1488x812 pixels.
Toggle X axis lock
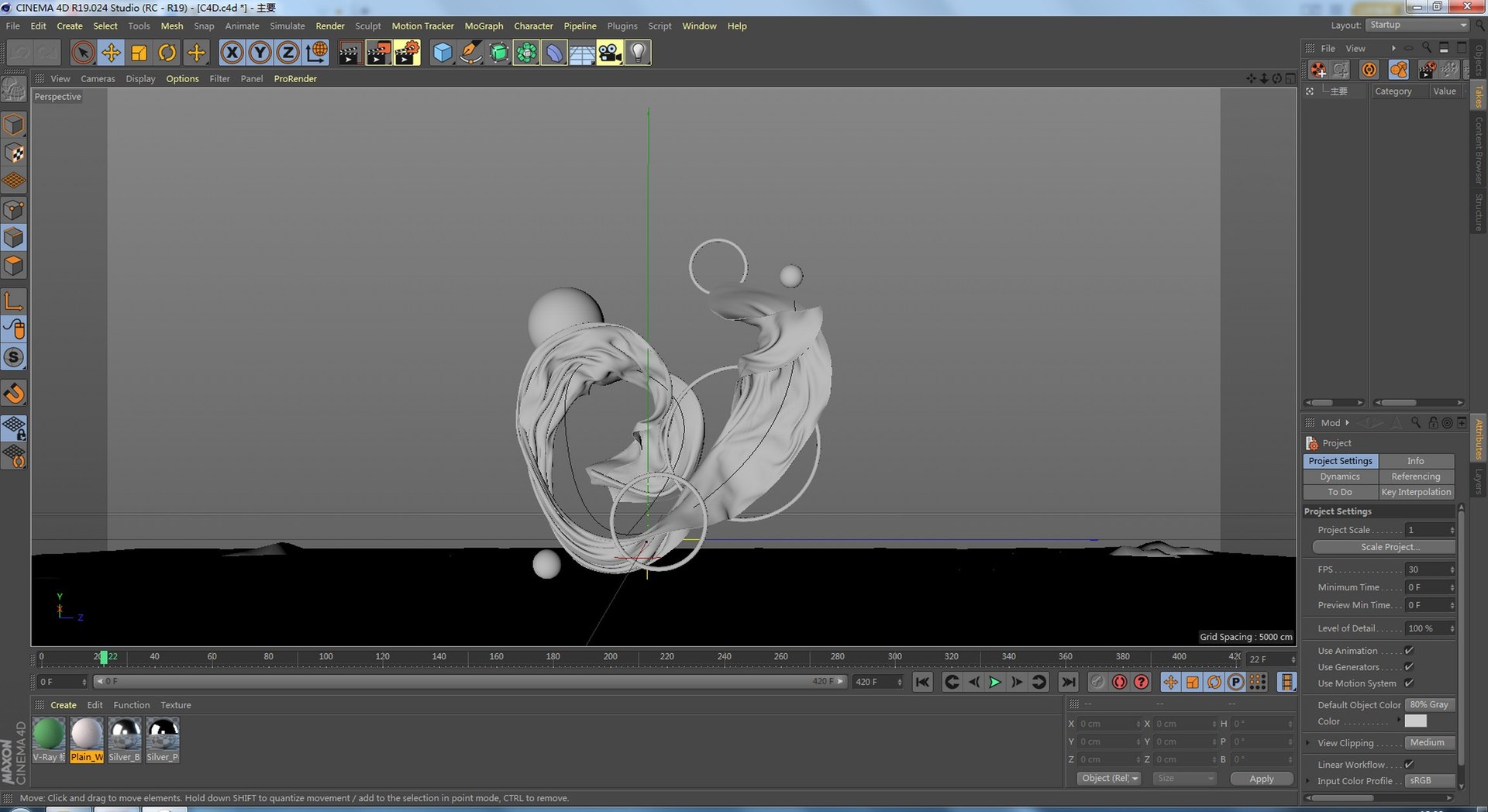[232, 53]
